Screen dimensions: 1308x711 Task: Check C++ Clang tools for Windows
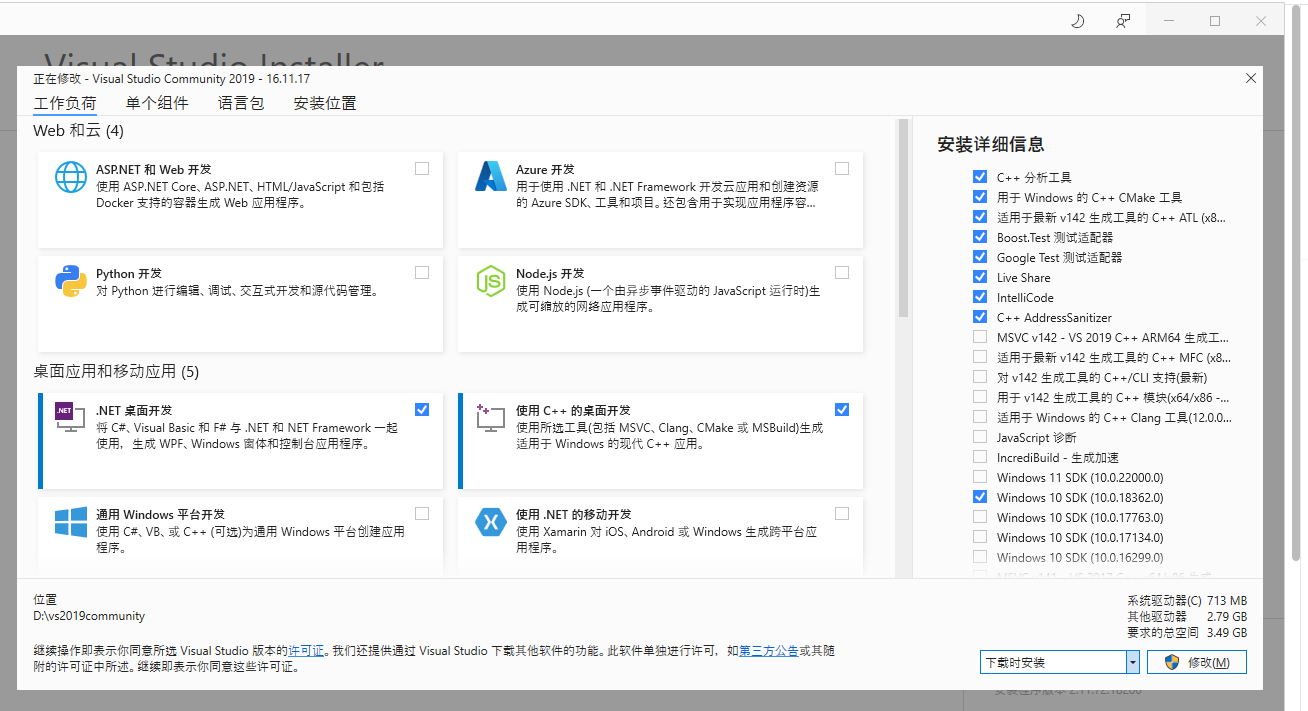click(979, 417)
